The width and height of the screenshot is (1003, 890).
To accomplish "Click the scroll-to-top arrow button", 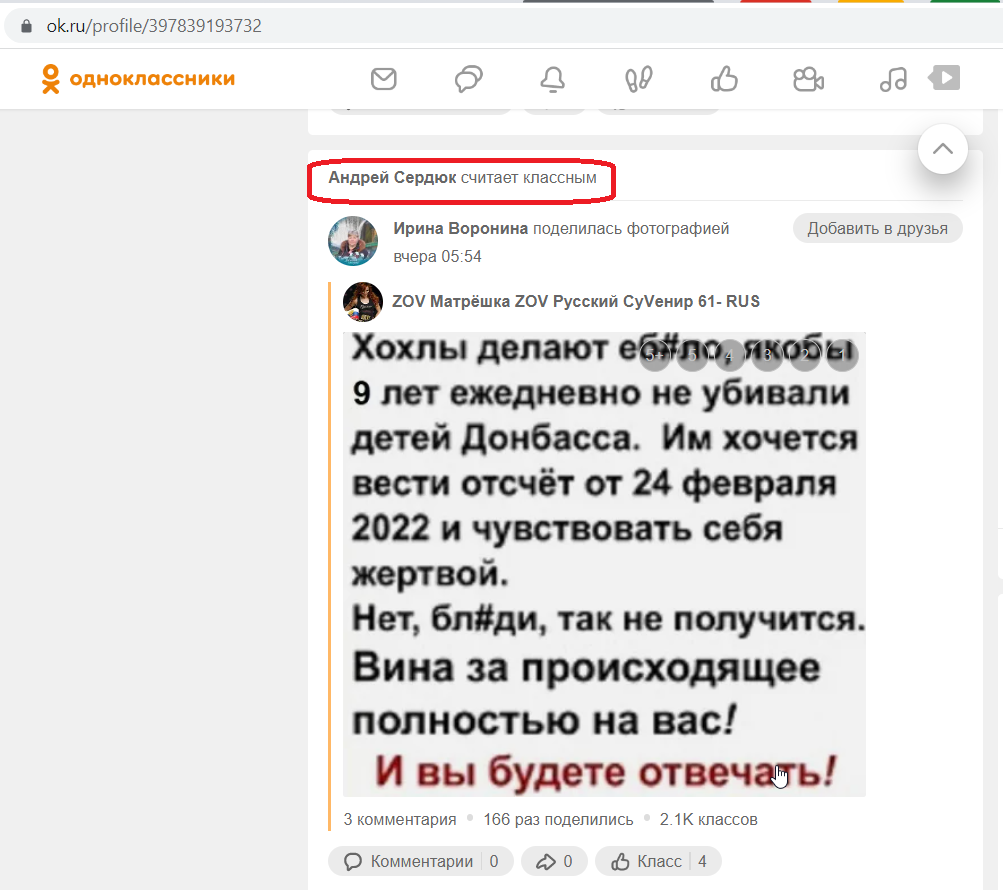I will pyautogui.click(x=942, y=149).
